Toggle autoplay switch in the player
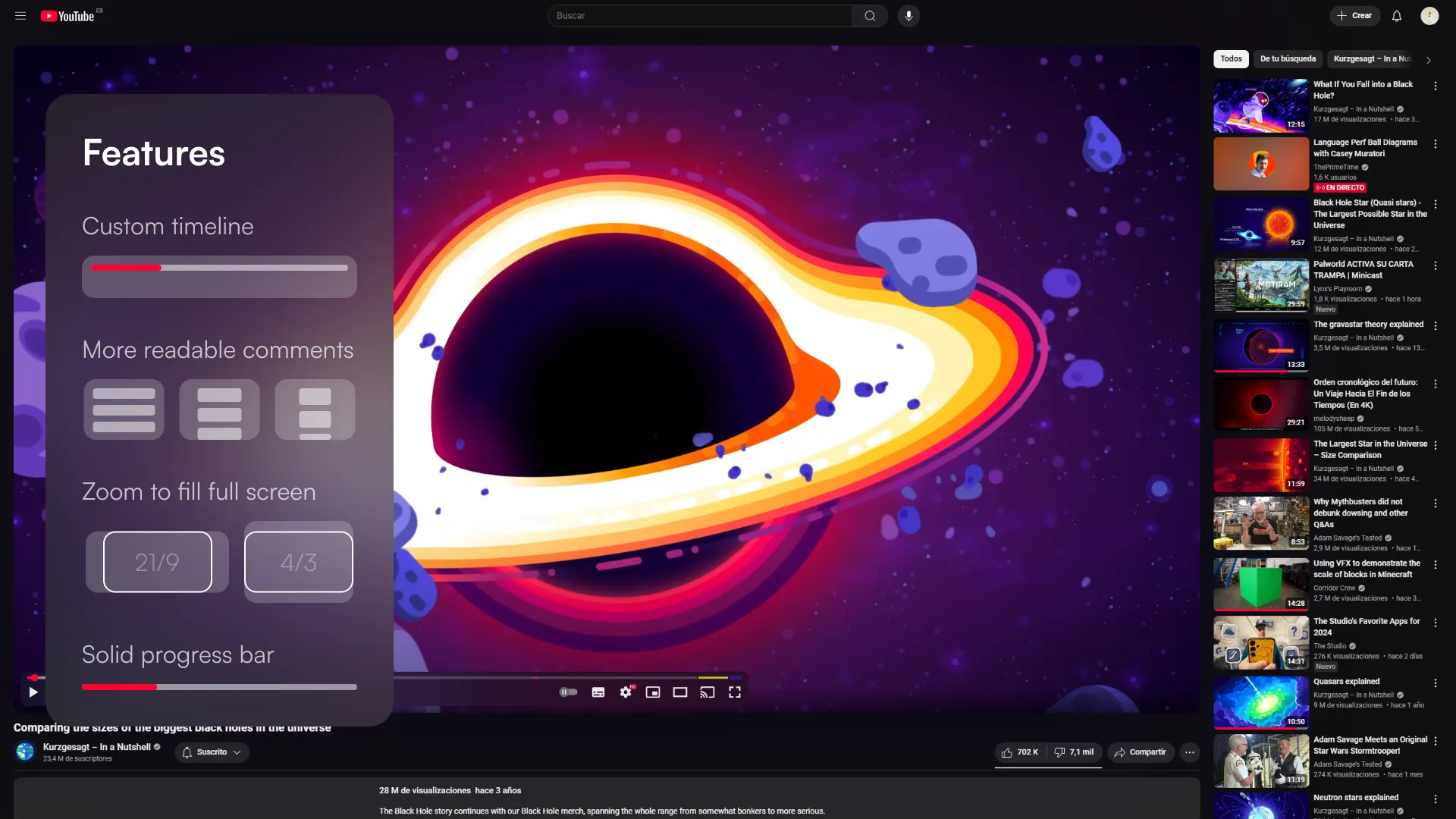The height and width of the screenshot is (819, 1456). click(x=569, y=692)
